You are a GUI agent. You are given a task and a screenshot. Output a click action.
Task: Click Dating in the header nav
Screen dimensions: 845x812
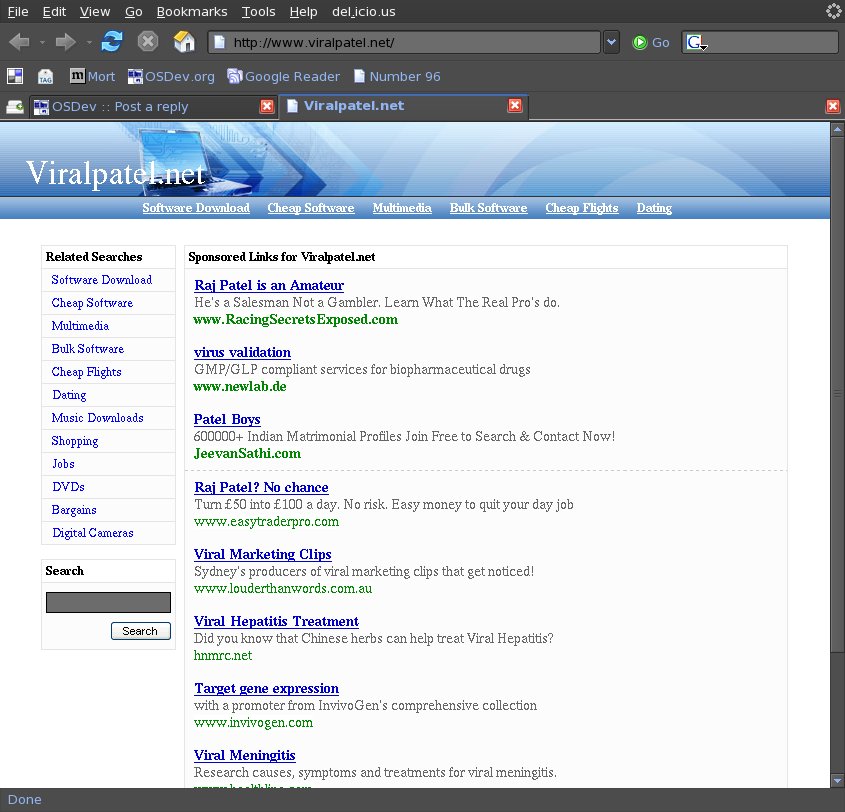point(654,208)
